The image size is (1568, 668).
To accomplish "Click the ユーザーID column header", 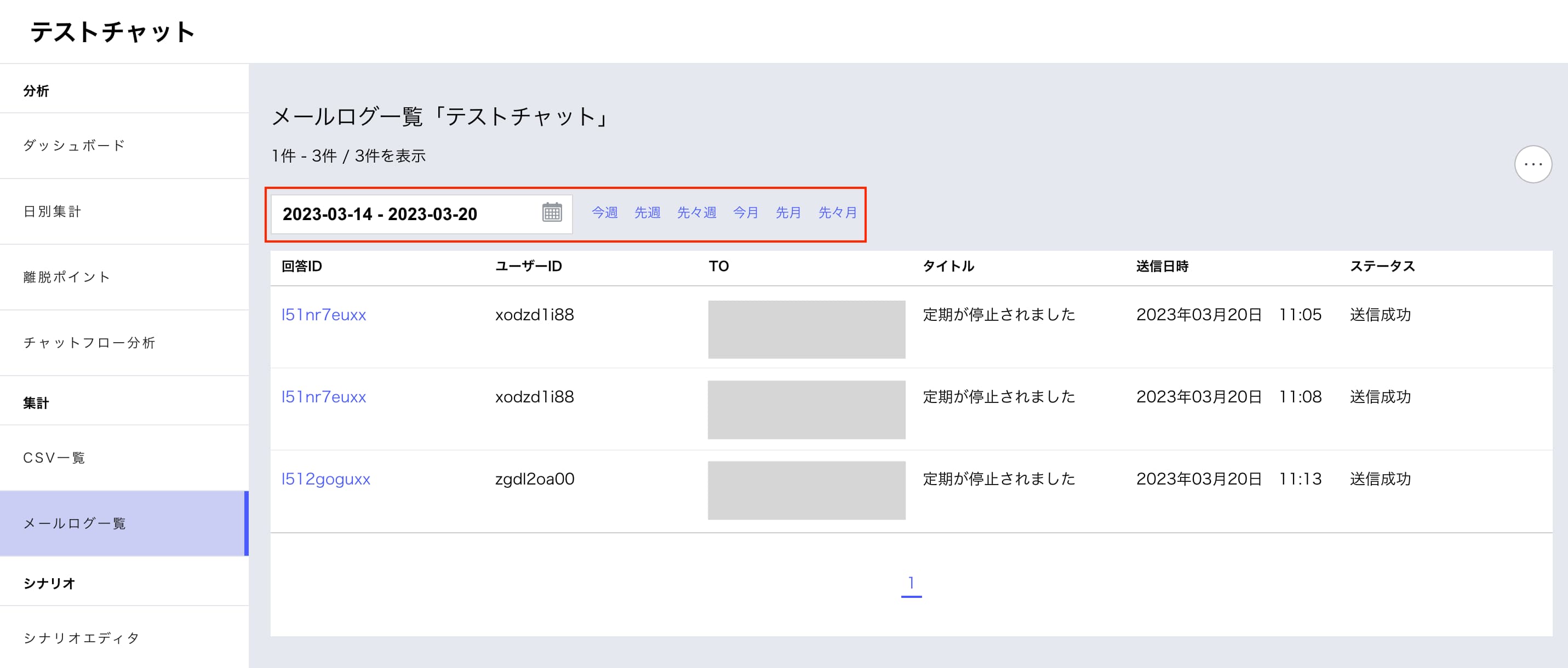I will (528, 267).
